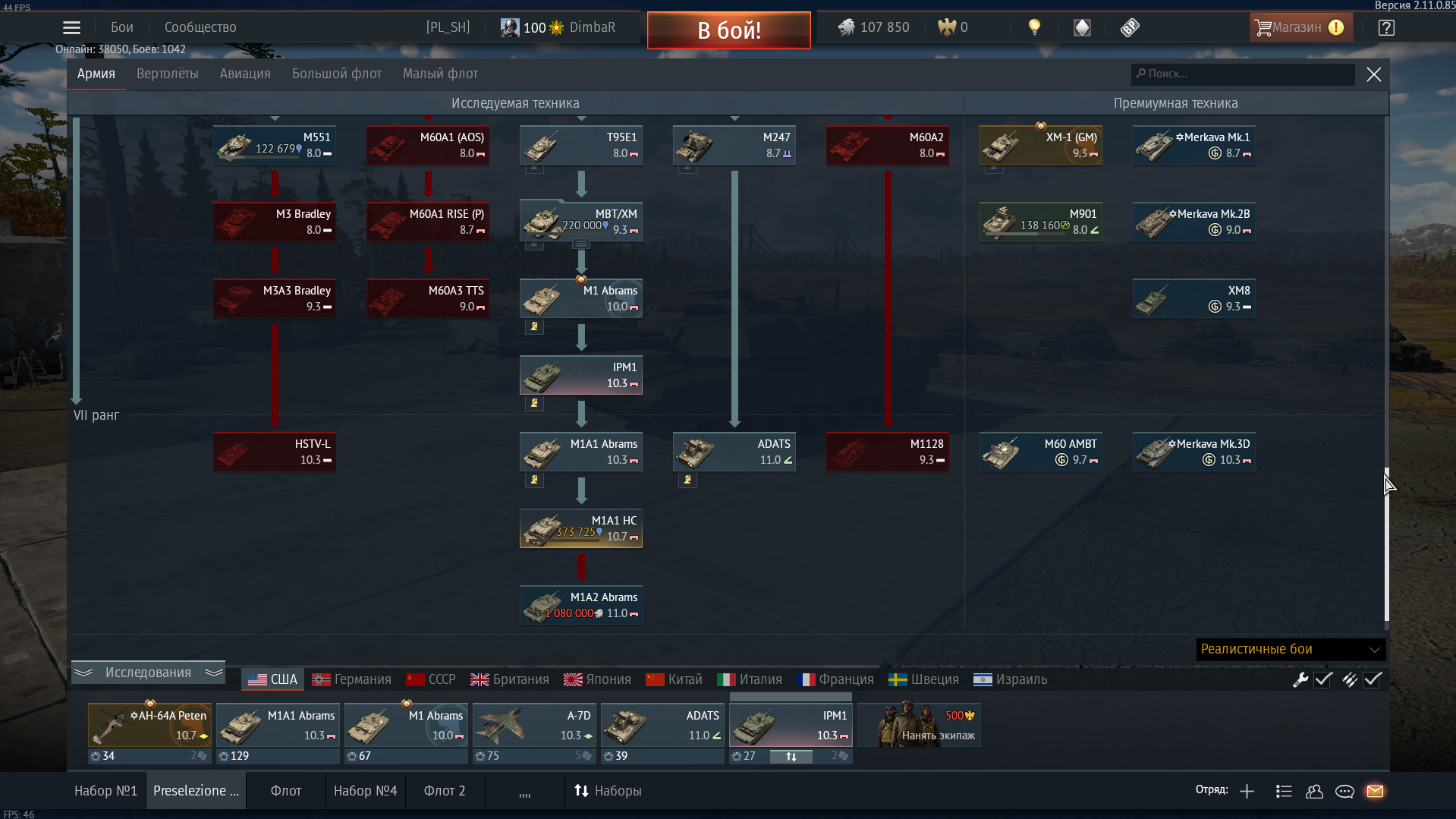Viewport: 1456px width, 819px height.
Task: Open the Бои menu
Action: point(122,27)
